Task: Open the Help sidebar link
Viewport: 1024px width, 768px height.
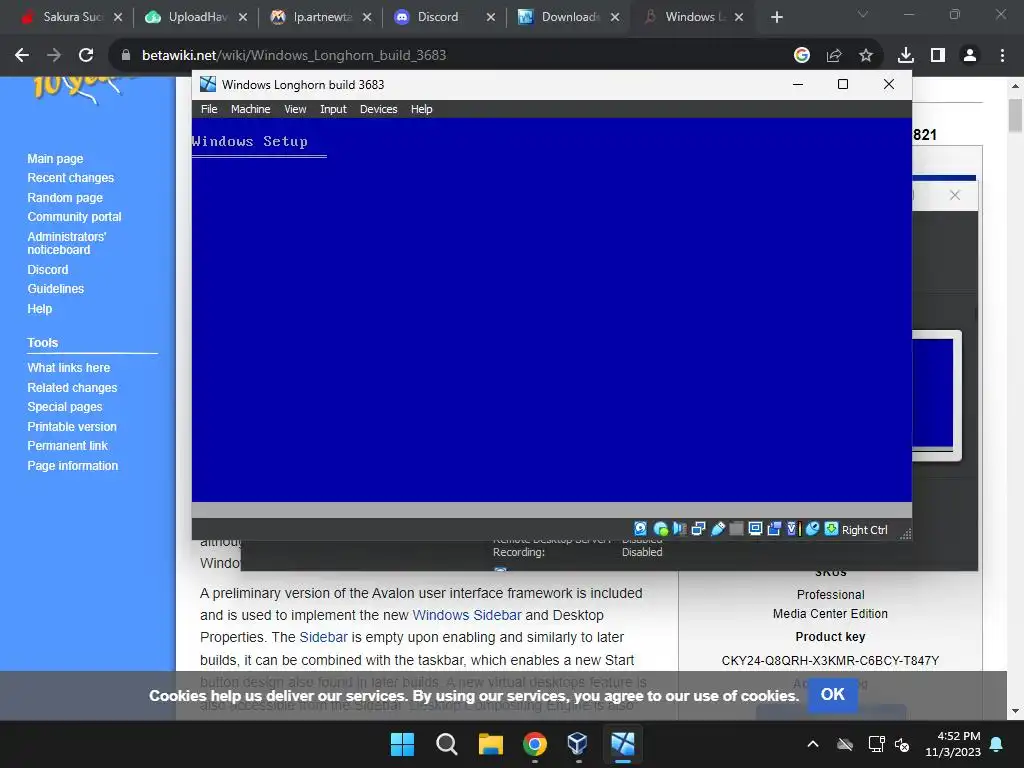Action: click(39, 308)
